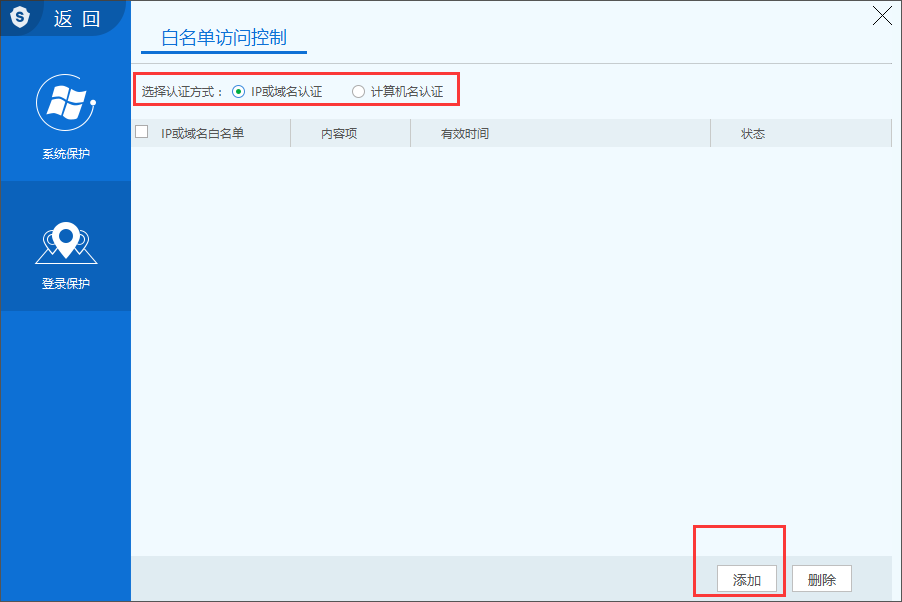Click the shield logo icon
Screen dimensions: 902x602
[21, 17]
